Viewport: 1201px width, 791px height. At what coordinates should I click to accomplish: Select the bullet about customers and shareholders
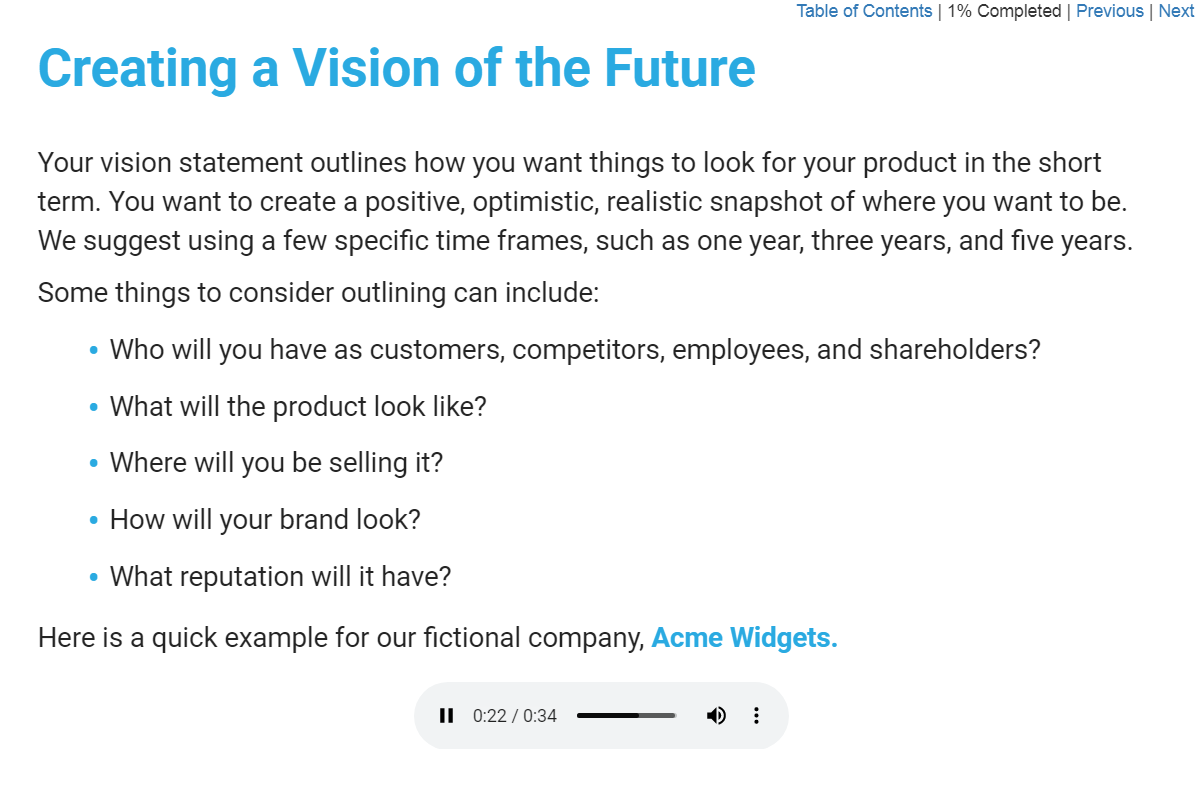click(x=575, y=350)
